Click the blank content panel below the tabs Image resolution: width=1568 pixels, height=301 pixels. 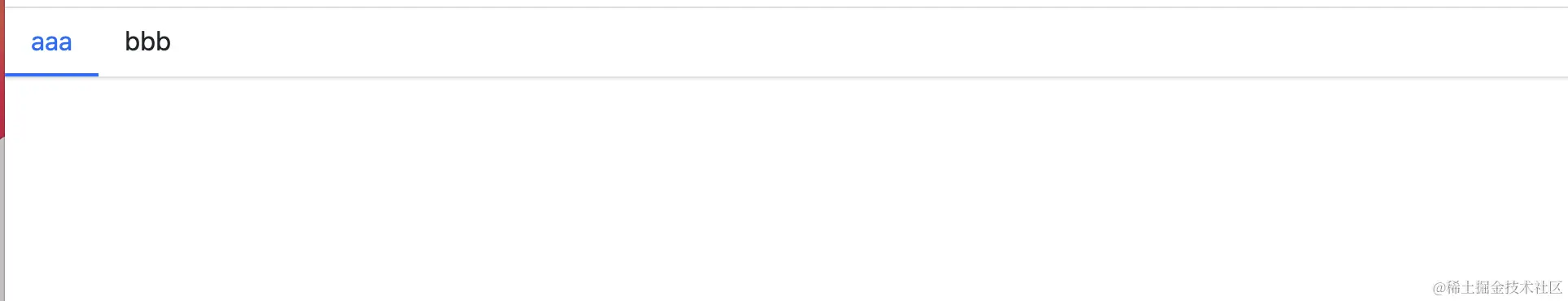click(x=786, y=189)
